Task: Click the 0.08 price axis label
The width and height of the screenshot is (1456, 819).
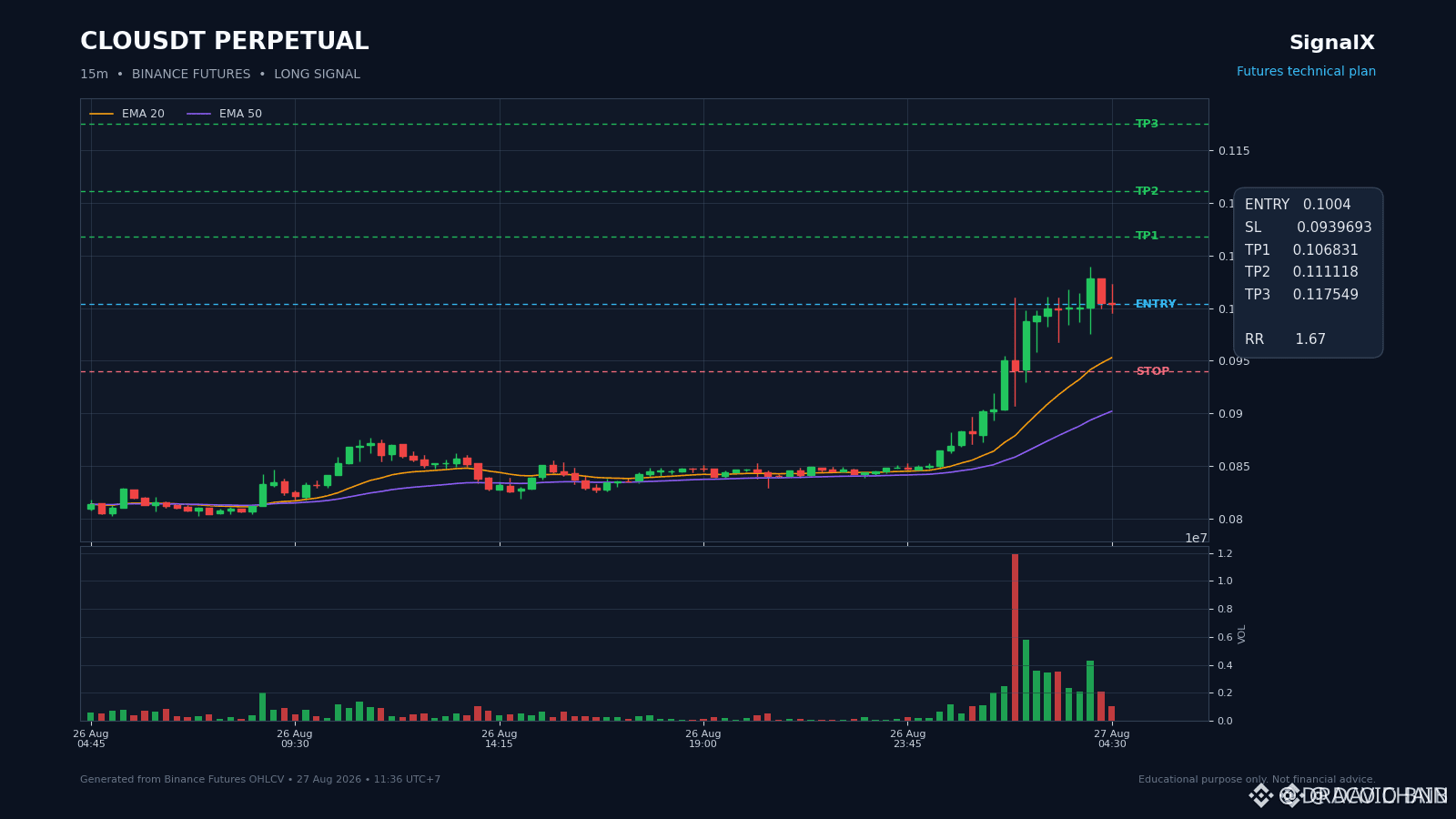Action: (x=1230, y=520)
